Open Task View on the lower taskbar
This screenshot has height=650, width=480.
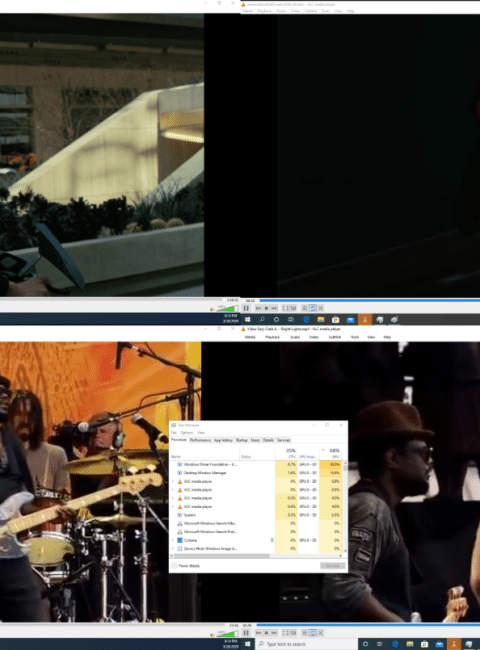click(380, 644)
